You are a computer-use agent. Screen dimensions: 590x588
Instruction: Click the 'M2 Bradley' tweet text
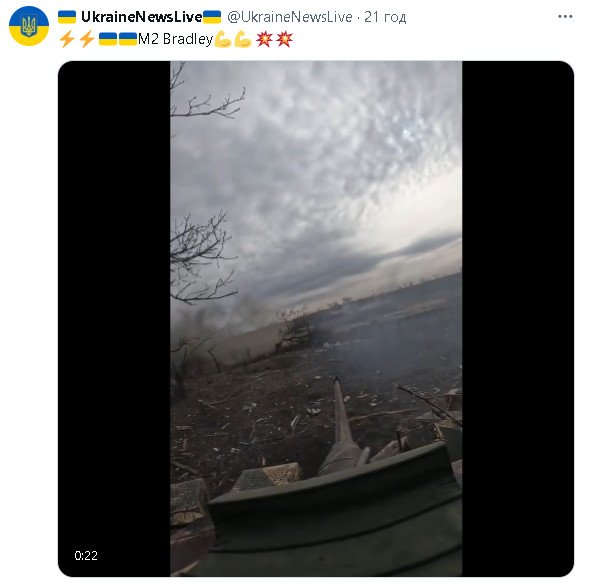(x=175, y=39)
